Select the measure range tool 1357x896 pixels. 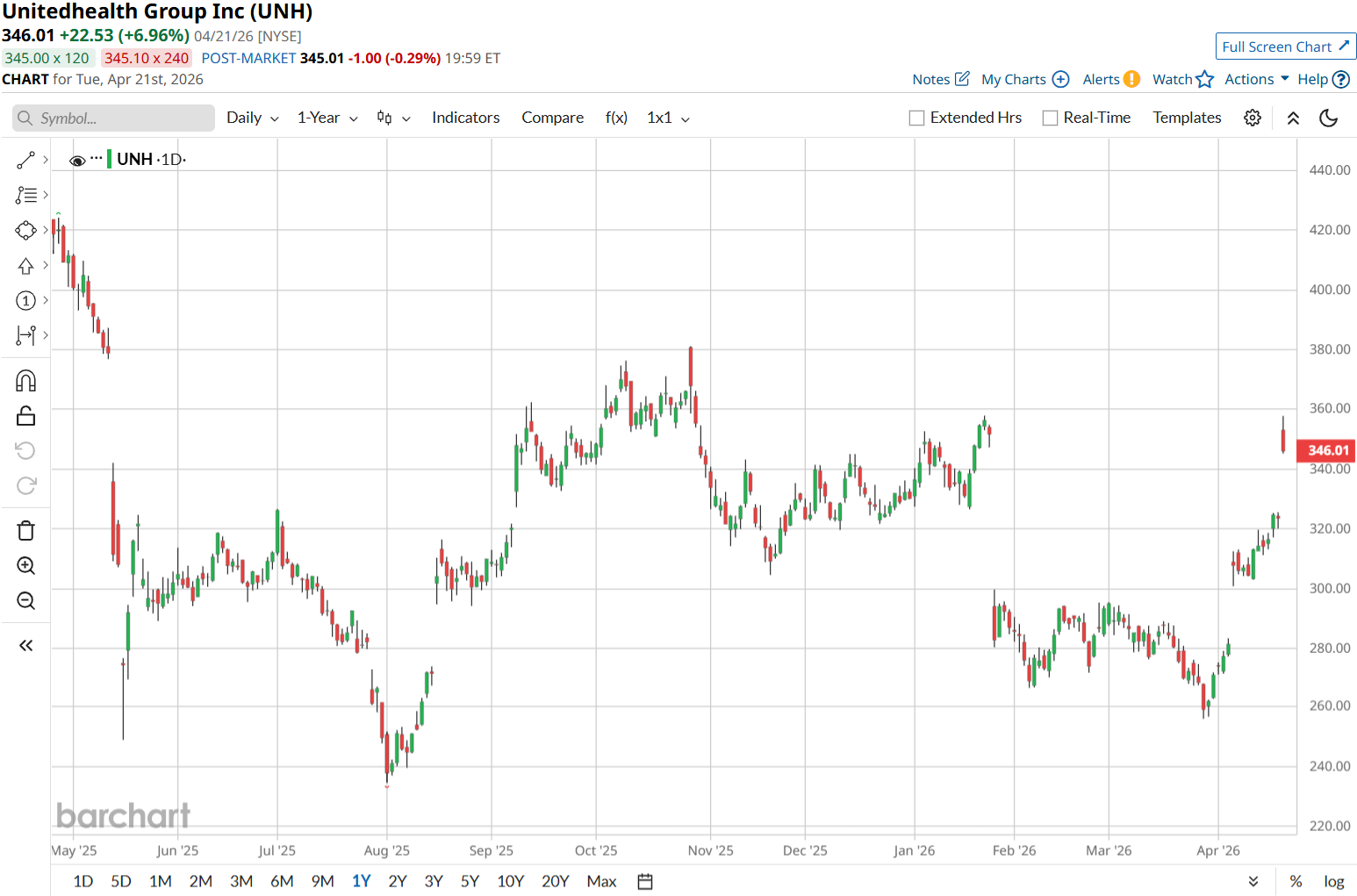coord(25,335)
